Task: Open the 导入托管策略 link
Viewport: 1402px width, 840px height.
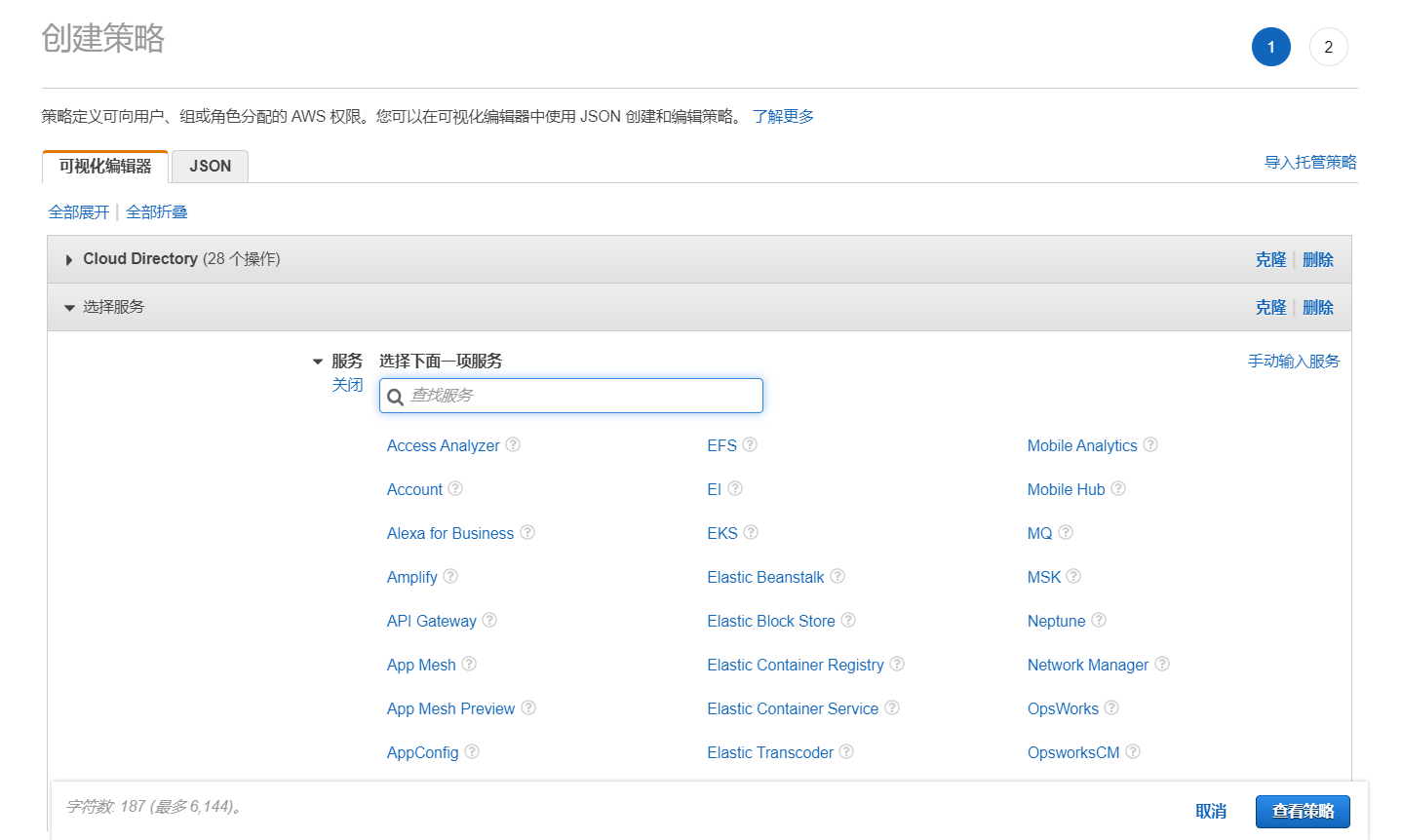Action: pyautogui.click(x=1309, y=163)
